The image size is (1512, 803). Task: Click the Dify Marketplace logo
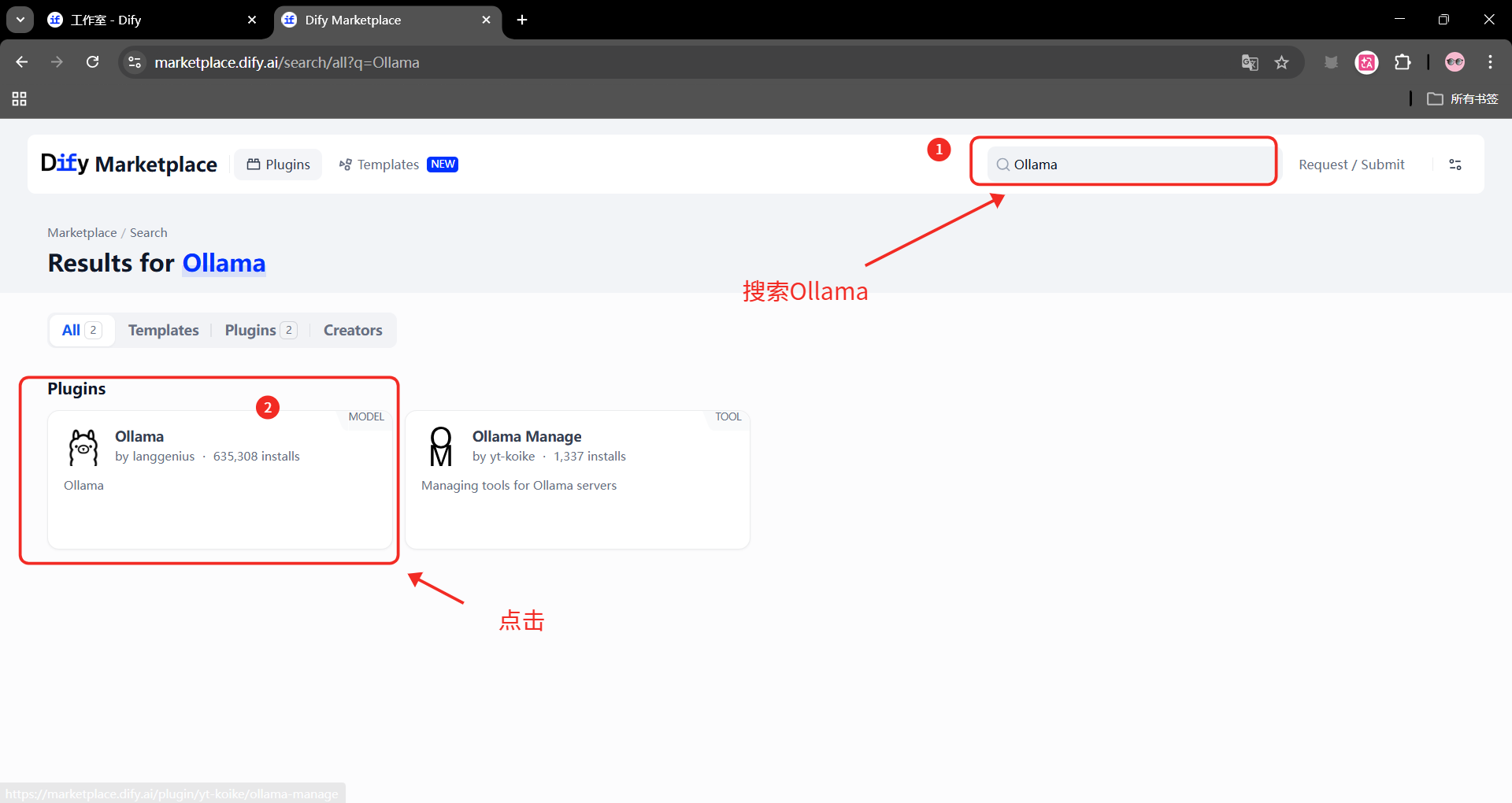(x=129, y=164)
